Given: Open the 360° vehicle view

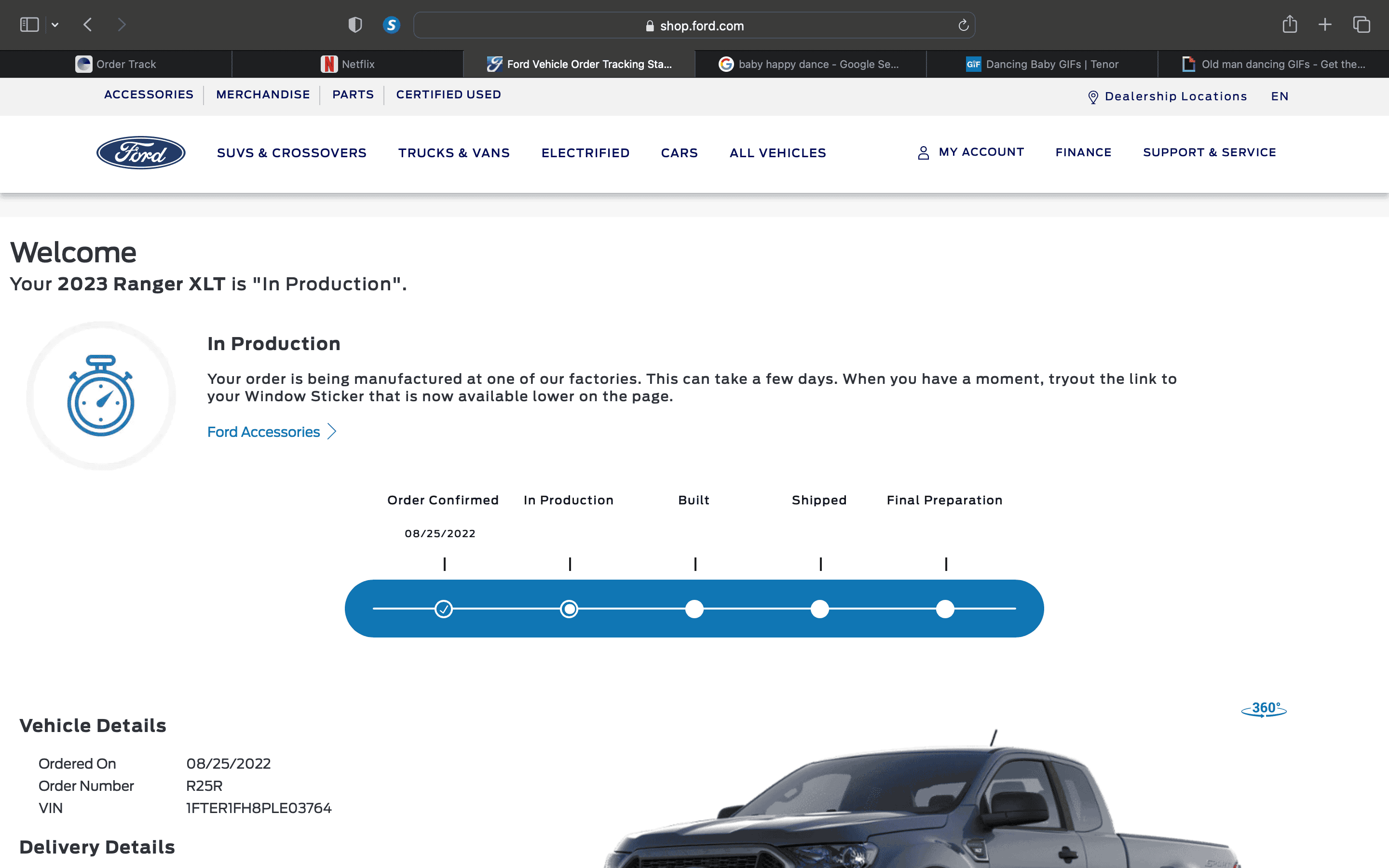Looking at the screenshot, I should point(1264,709).
